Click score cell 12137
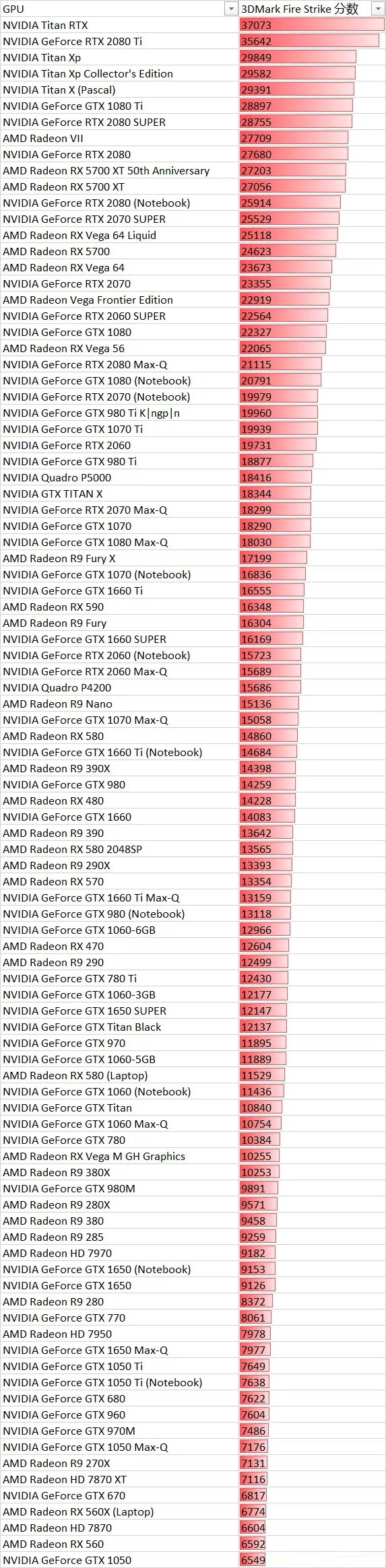 (313, 1027)
